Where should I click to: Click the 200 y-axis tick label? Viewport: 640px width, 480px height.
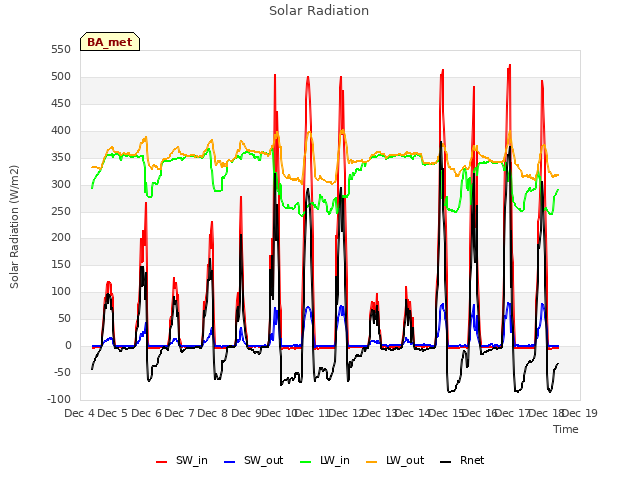tap(61, 238)
